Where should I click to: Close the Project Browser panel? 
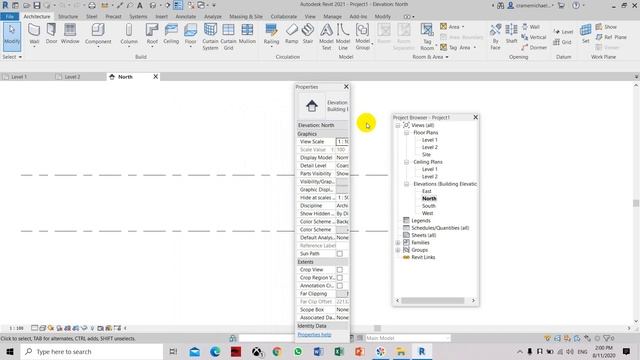pyautogui.click(x=476, y=118)
